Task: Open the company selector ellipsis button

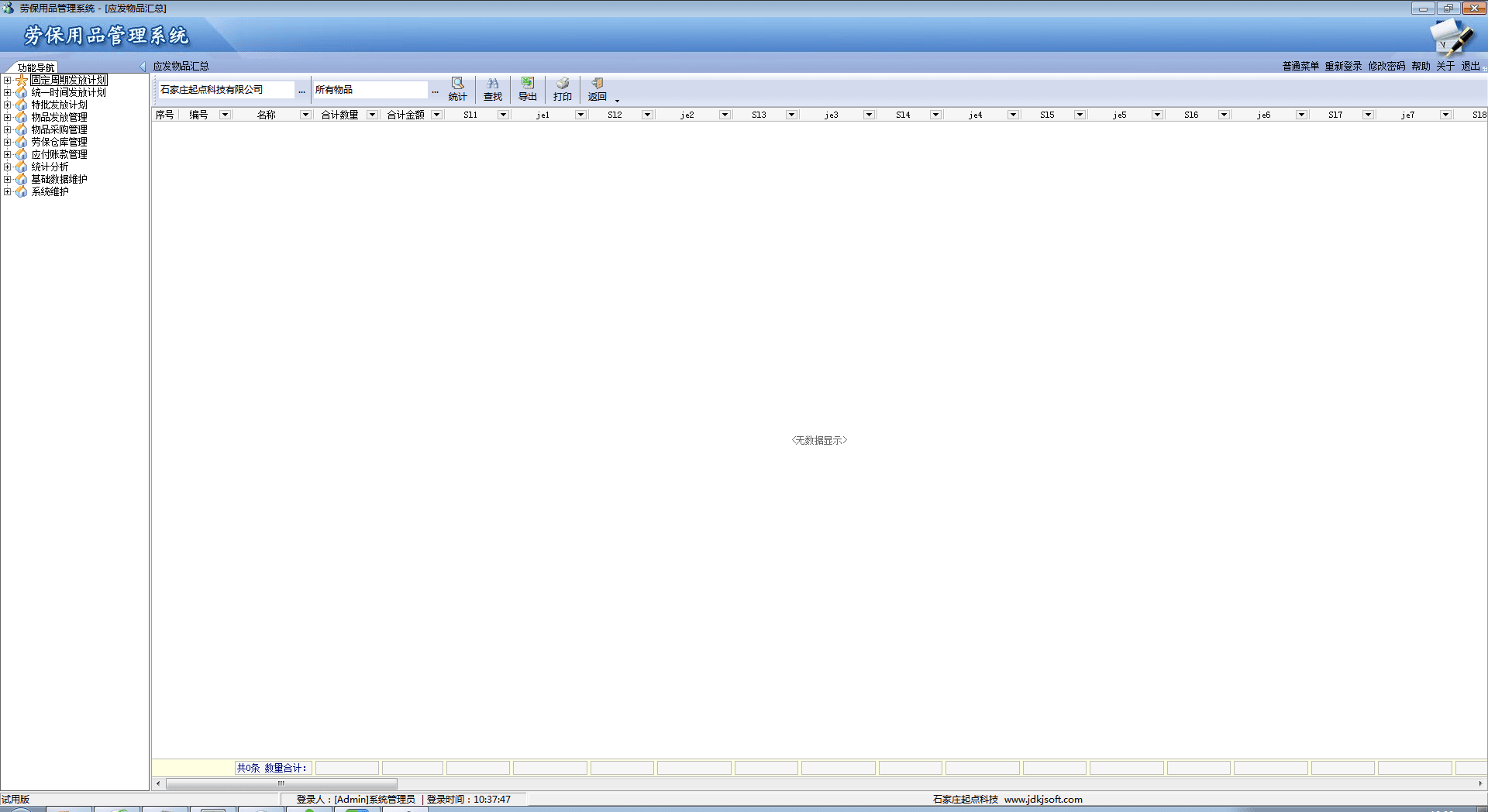Action: (301, 91)
